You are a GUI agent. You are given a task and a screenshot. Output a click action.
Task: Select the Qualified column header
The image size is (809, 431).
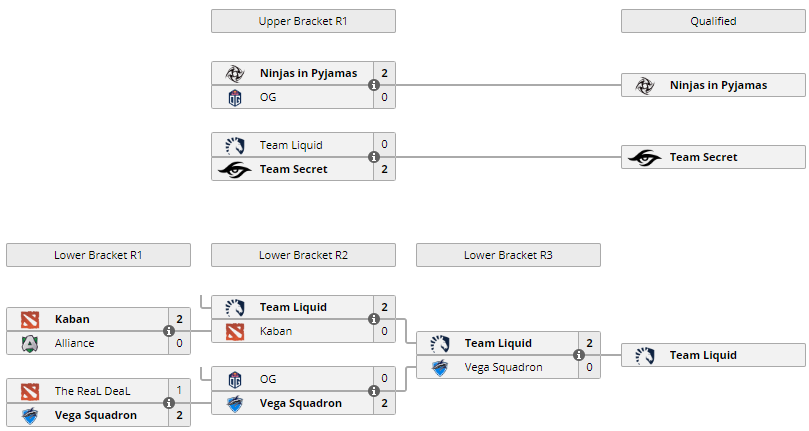coord(713,21)
